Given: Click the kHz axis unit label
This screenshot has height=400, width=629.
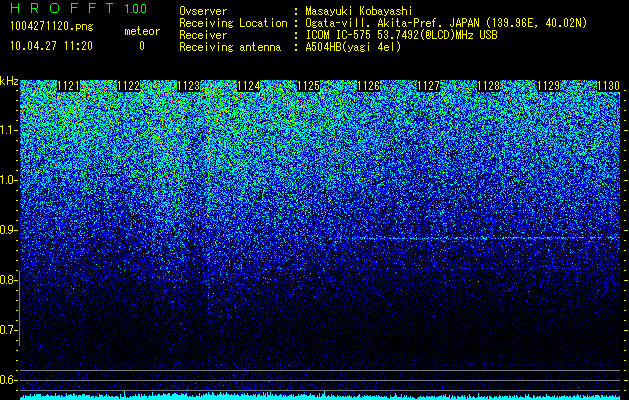Looking at the screenshot, I should pyautogui.click(x=9, y=81).
